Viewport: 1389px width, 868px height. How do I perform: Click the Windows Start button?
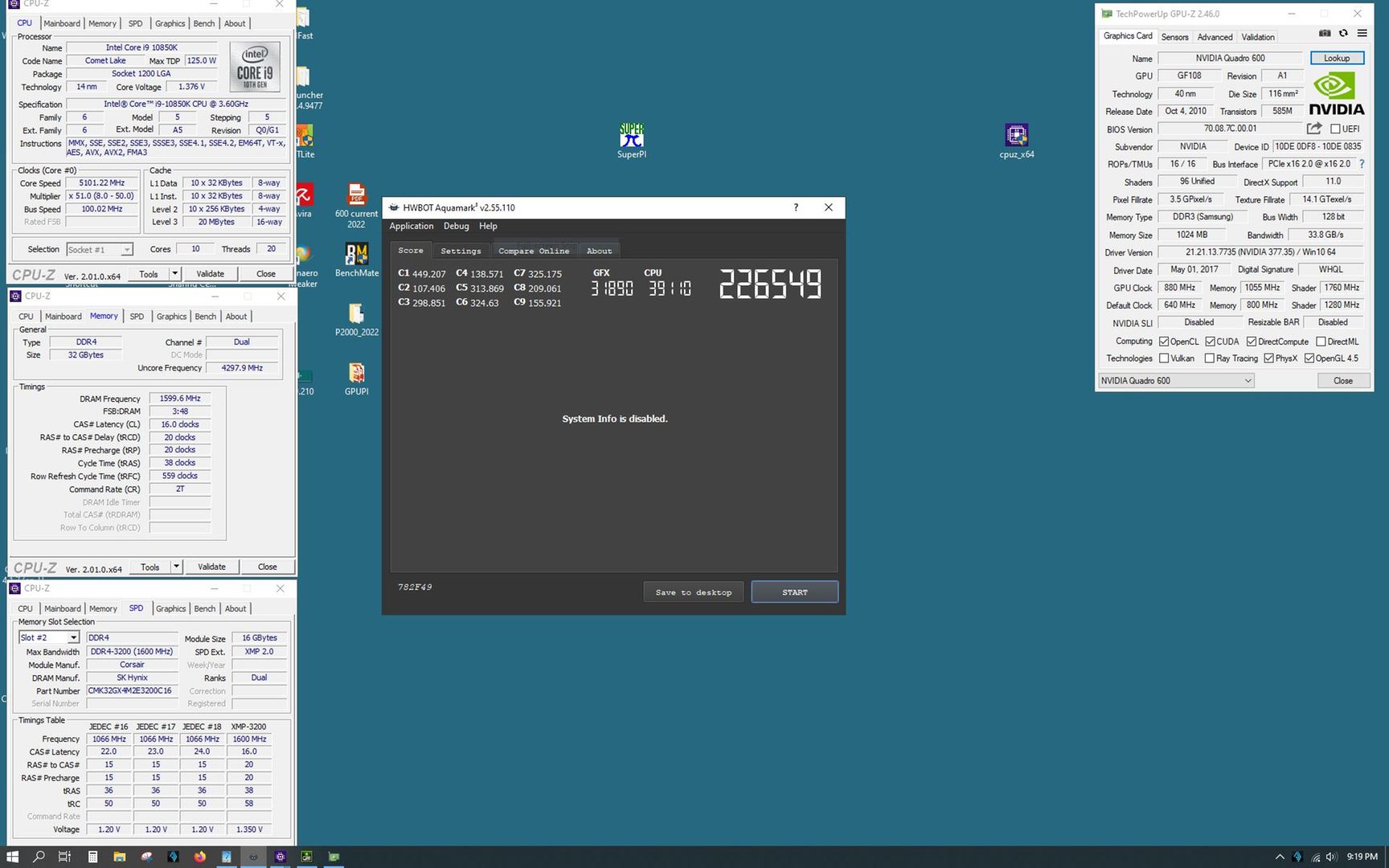click(12, 857)
